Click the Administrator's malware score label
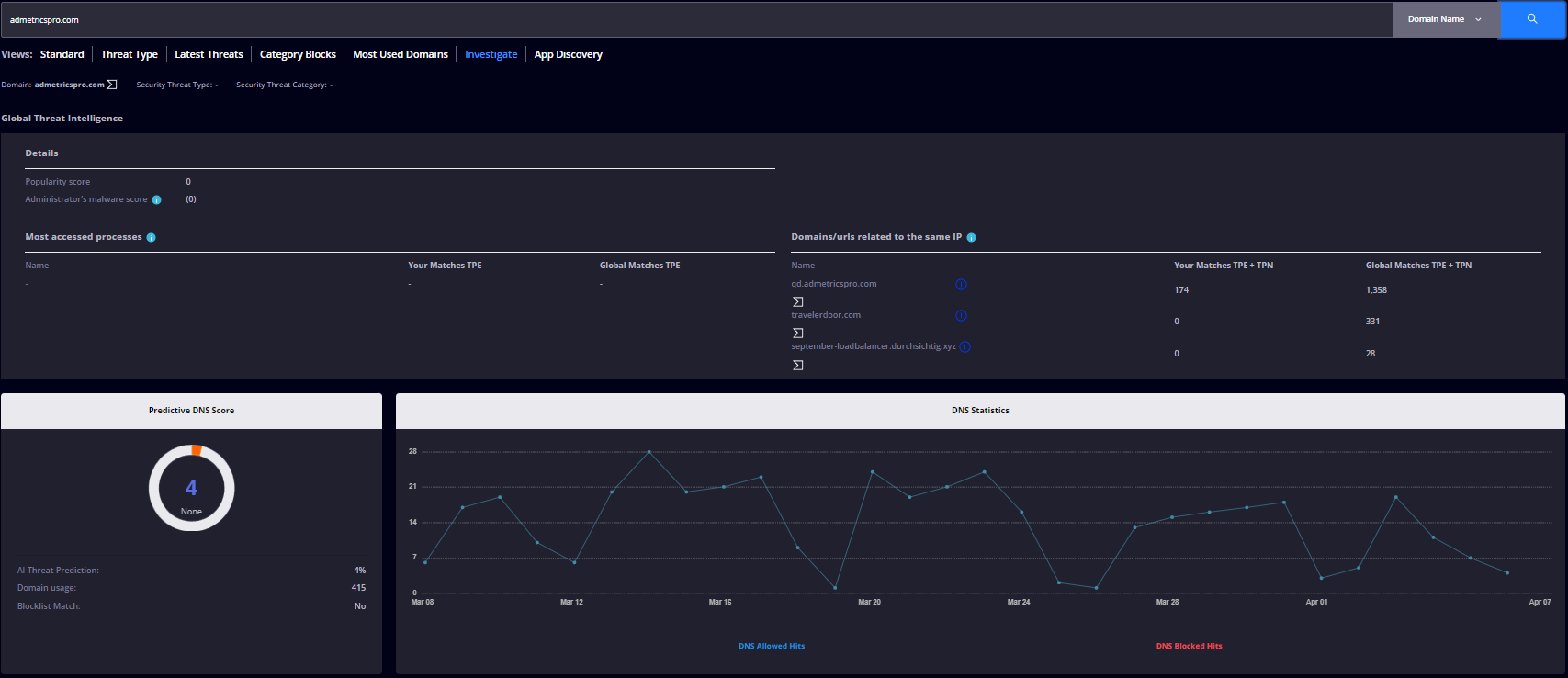Screen dimensions: 1568x678 click(x=86, y=199)
